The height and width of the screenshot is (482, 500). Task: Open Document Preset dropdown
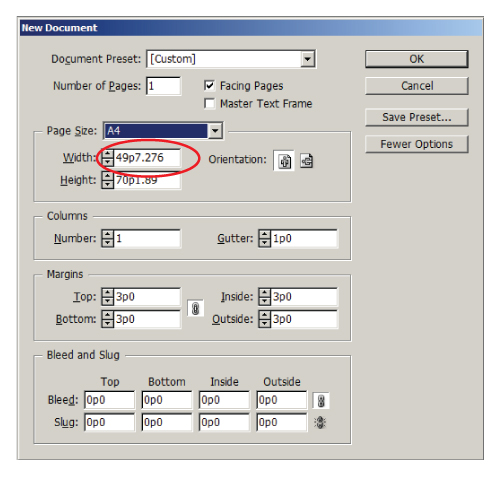click(307, 59)
